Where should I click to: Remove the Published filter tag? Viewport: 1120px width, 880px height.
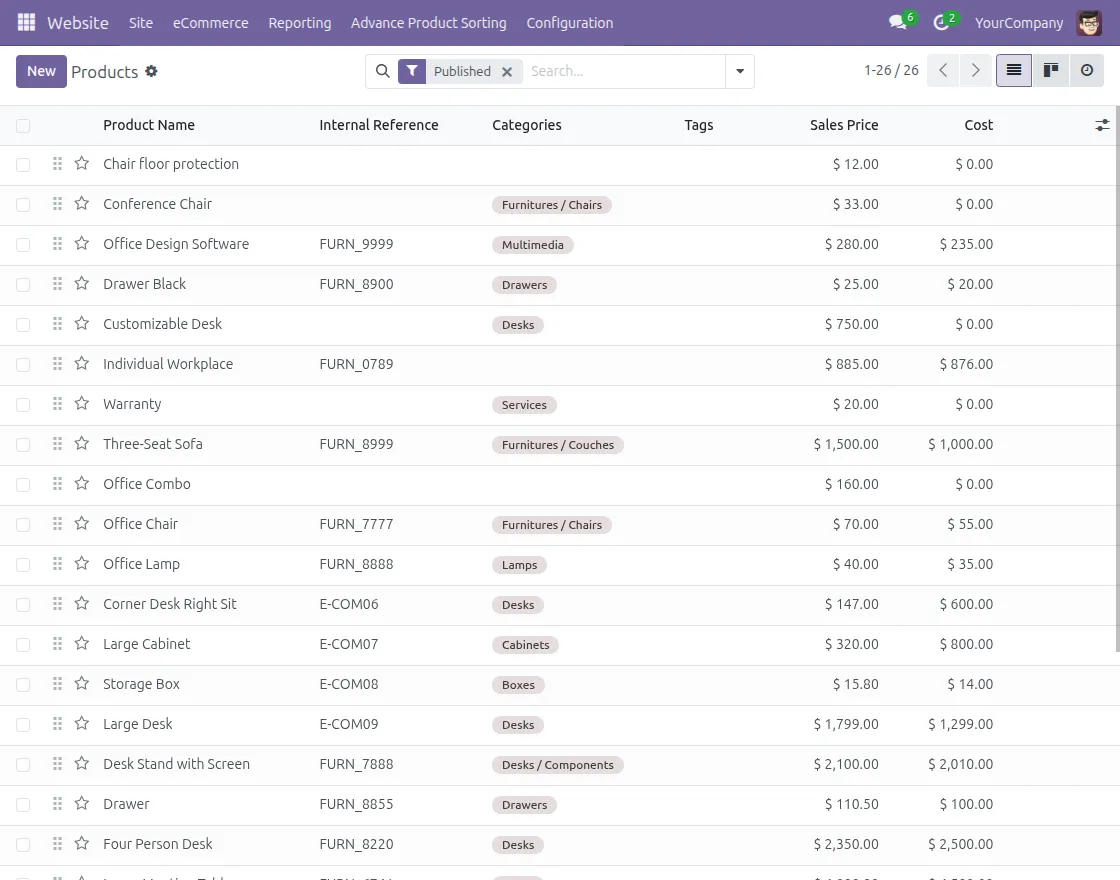(507, 72)
